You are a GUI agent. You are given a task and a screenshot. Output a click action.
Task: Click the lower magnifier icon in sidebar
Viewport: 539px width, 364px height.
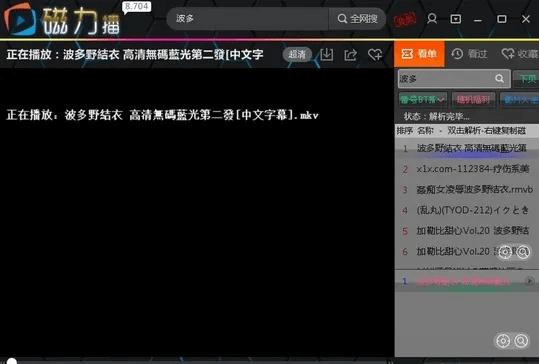pyautogui.click(x=521, y=341)
